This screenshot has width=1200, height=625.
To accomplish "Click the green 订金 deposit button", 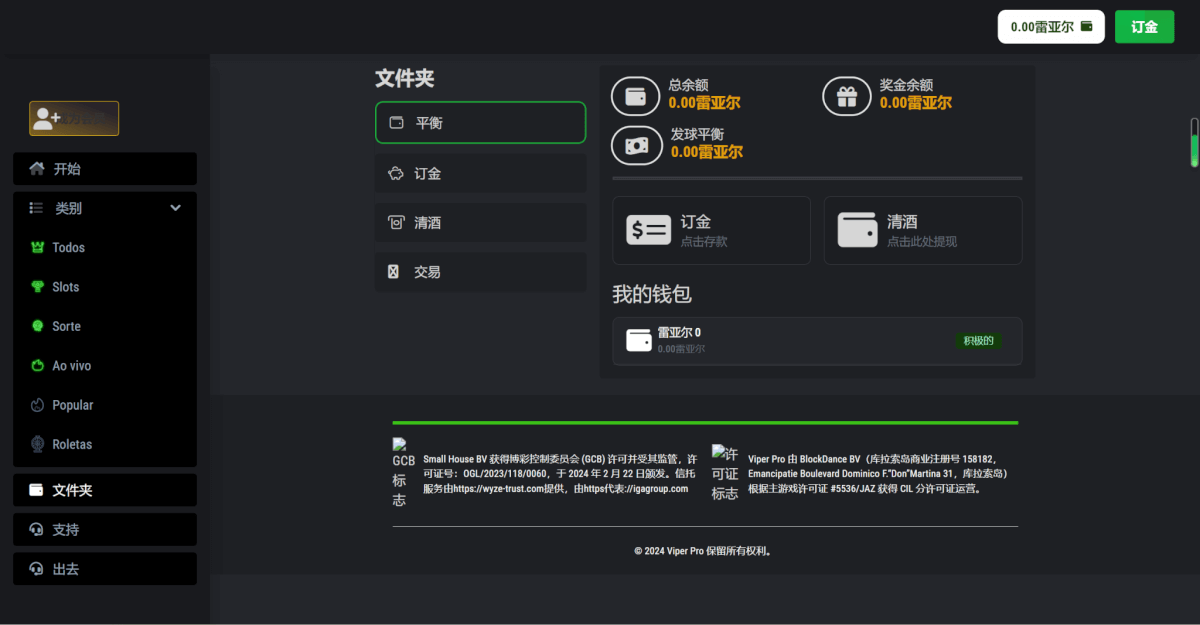I will 1144,27.
